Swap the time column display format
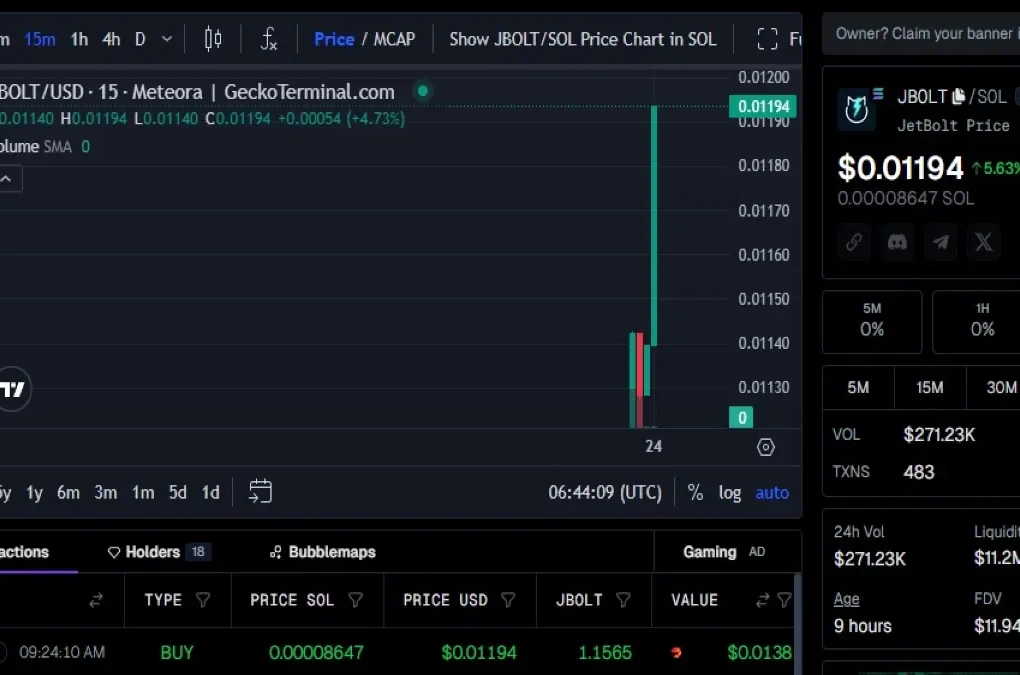Screen dimensions: 1020x675 tap(96, 600)
